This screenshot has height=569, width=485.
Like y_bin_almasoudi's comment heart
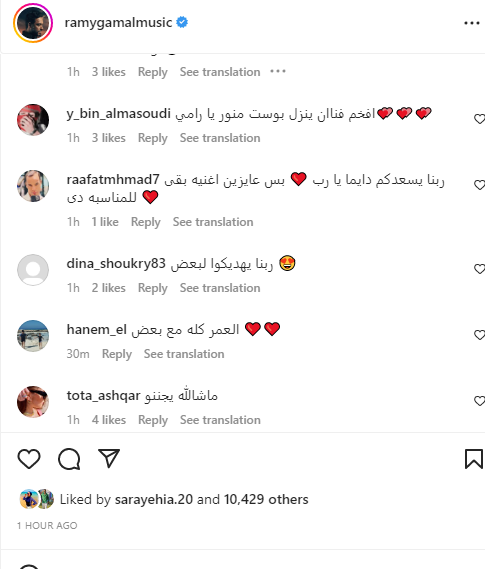tap(479, 119)
